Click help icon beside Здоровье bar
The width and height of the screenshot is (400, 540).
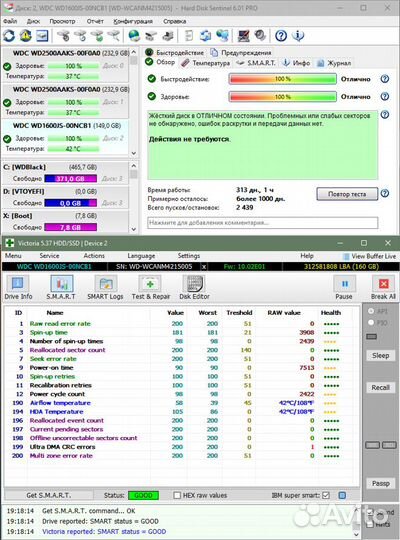[385, 96]
